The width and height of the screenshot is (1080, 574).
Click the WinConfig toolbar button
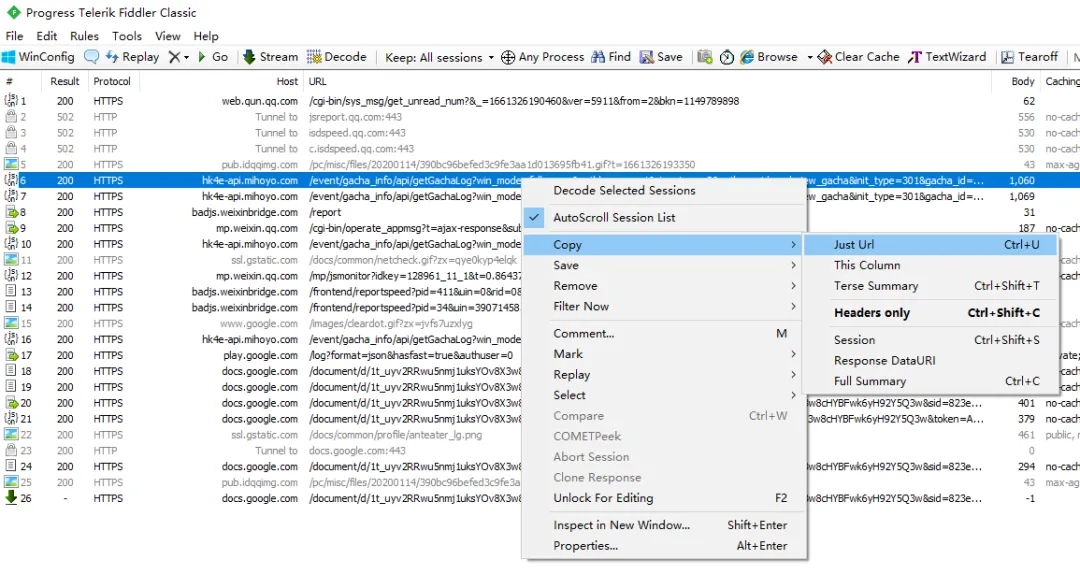pos(38,57)
